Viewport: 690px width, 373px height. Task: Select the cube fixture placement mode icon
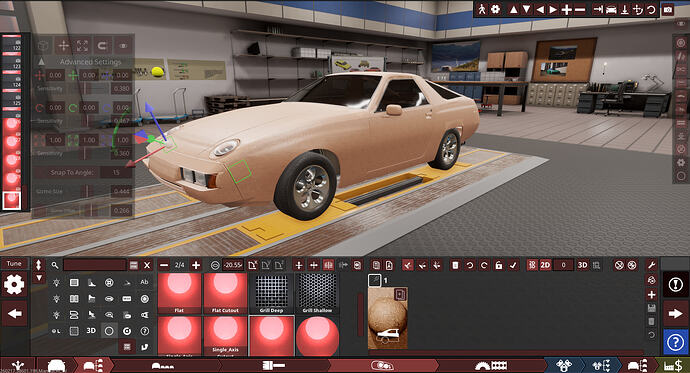click(43, 45)
